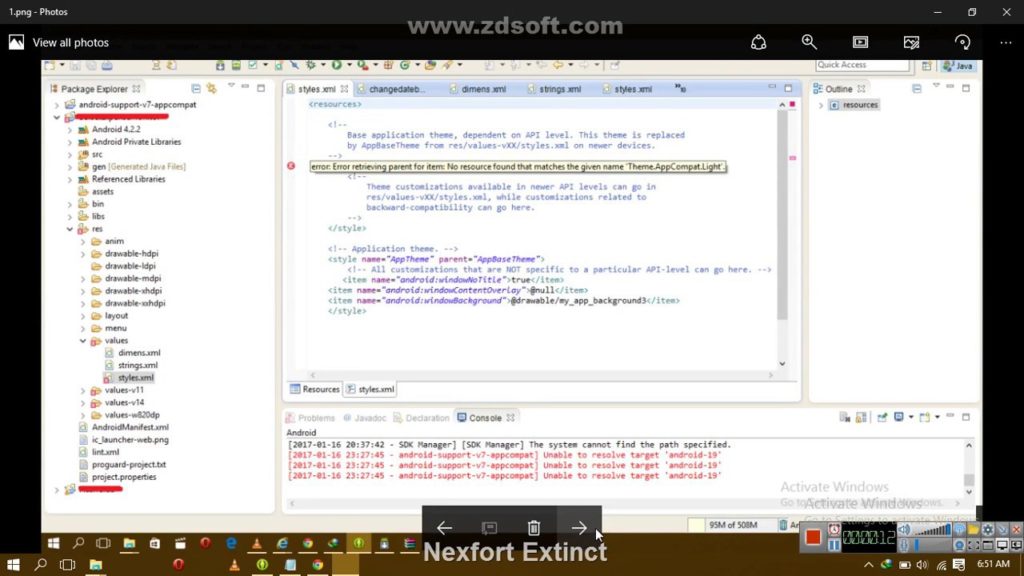This screenshot has width=1024, height=576.
Task: Switch to the strings.xml editor tab
Action: pos(560,89)
